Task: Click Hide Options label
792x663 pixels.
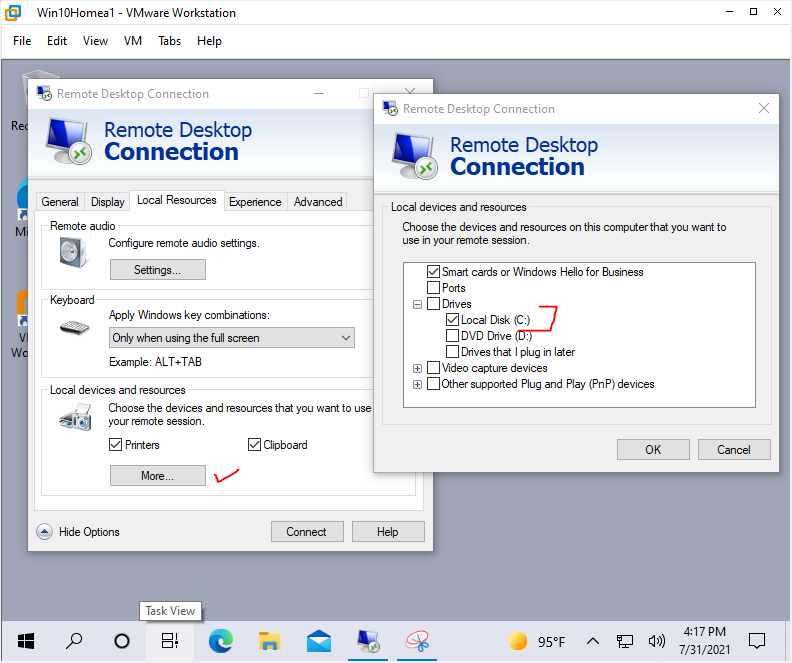Action: click(x=89, y=532)
